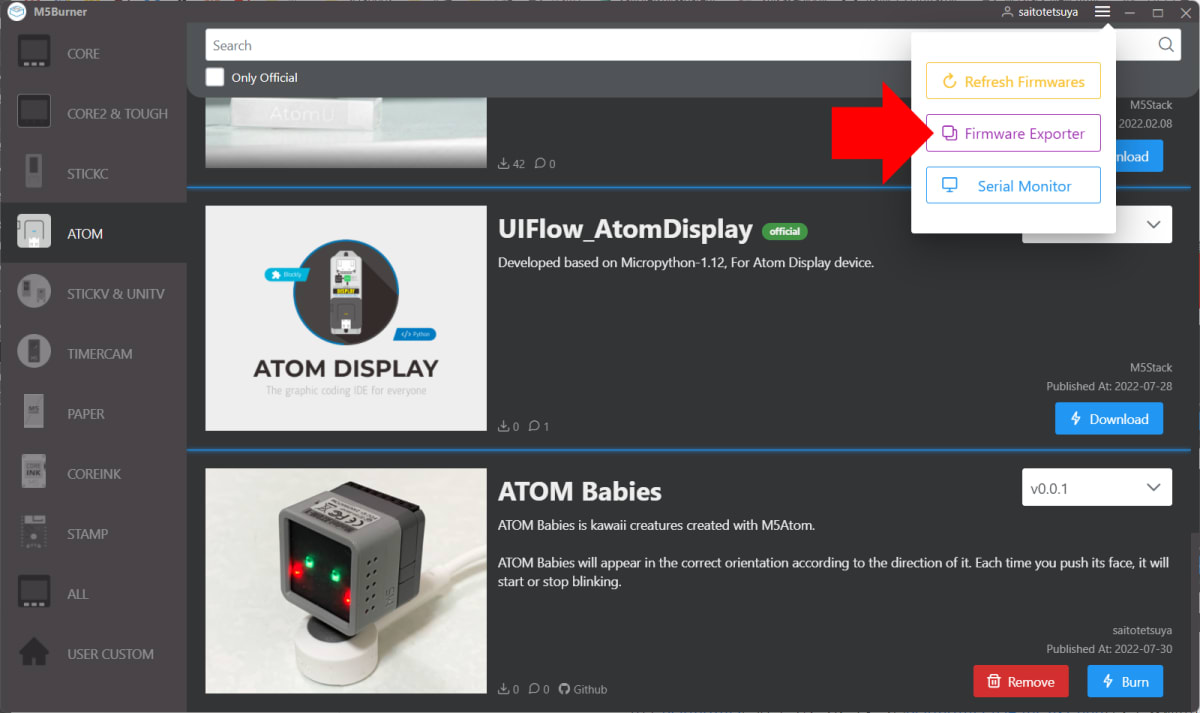Remove the ATOM Babies firmware
Screen dimensions: 1200x713
pos(1021,682)
